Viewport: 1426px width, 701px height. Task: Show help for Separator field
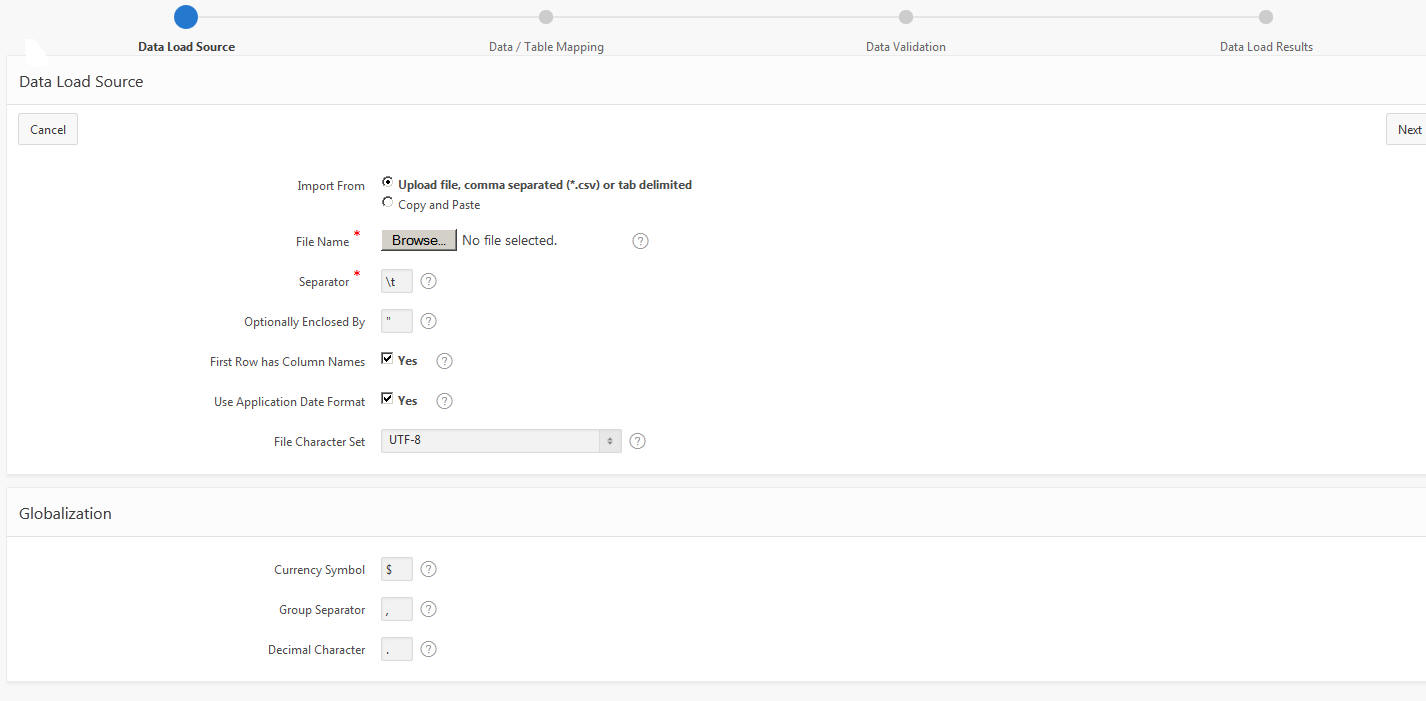(429, 281)
